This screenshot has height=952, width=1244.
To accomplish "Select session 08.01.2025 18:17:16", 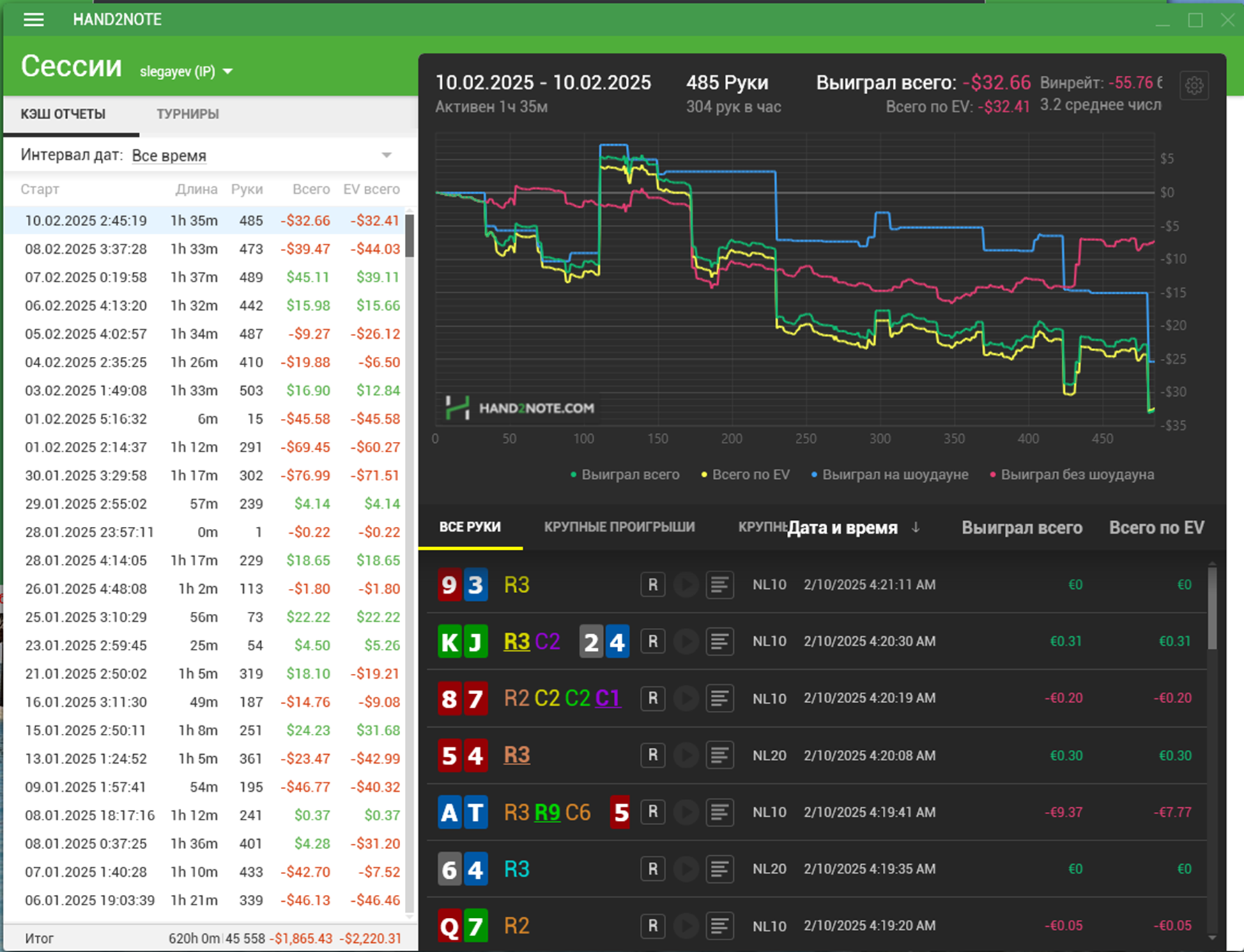I will (x=204, y=815).
